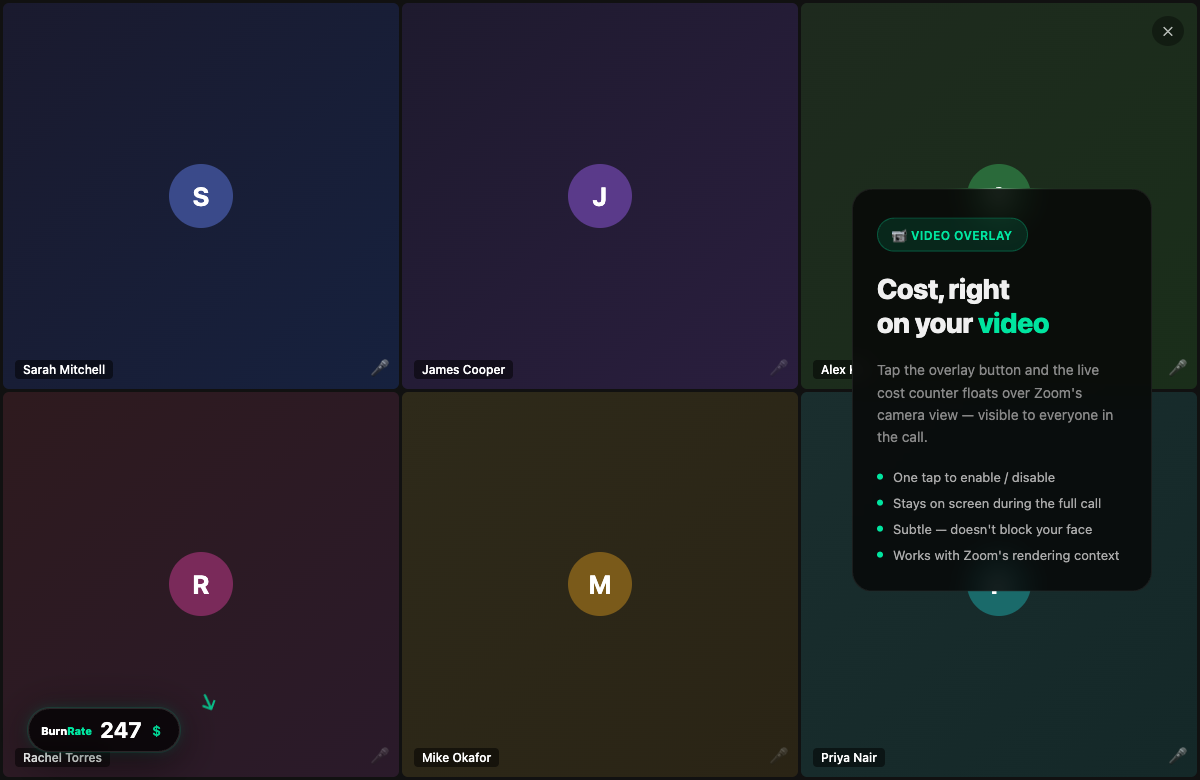This screenshot has width=1200, height=780.
Task: Click the "One tap to enable / disable" bullet
Action: point(973,478)
